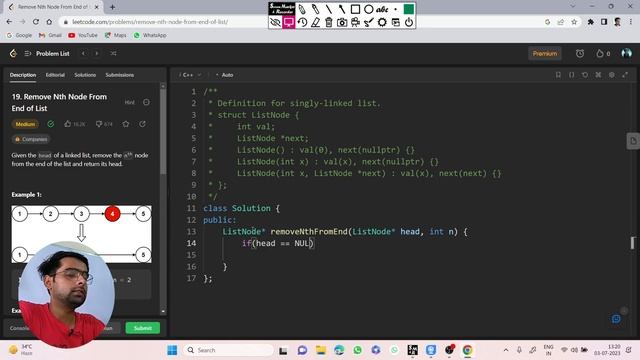
Task: Select the pencil tool in Screen Marker toolbar
Action: point(302,9)
